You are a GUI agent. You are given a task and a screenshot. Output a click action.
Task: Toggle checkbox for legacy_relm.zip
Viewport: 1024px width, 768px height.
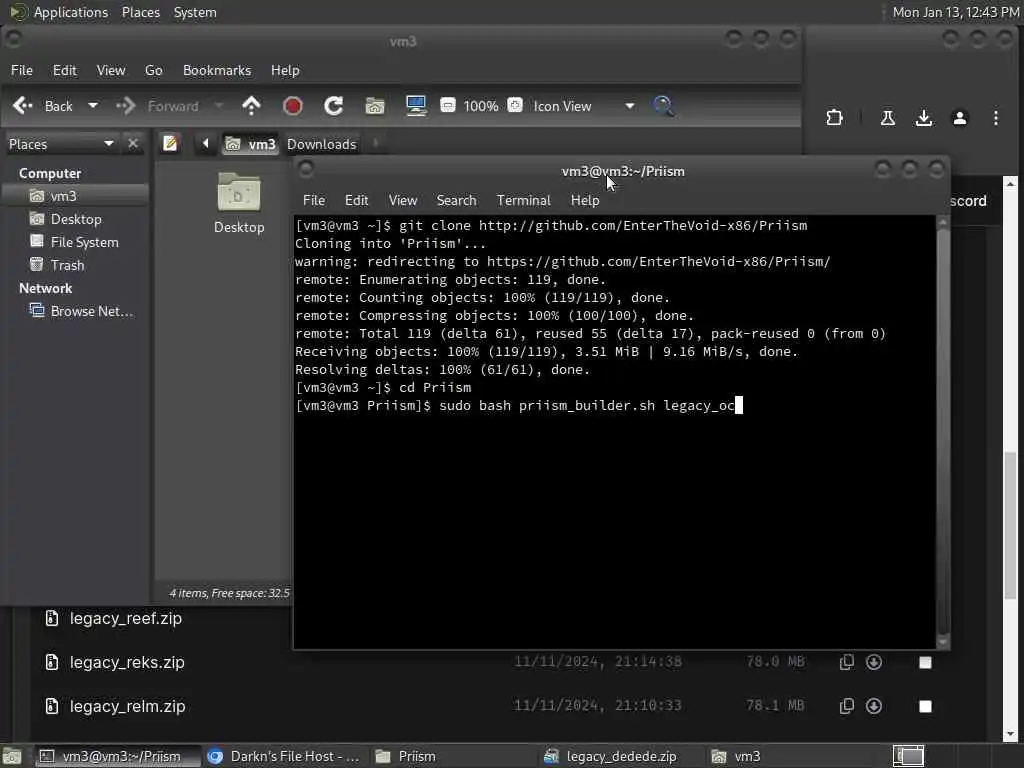pyautogui.click(x=925, y=707)
